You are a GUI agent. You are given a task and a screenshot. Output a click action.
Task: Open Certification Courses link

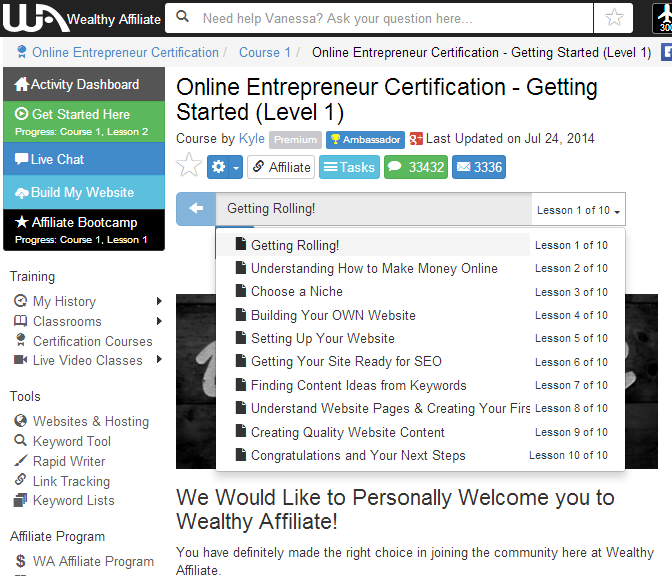[x=93, y=341]
